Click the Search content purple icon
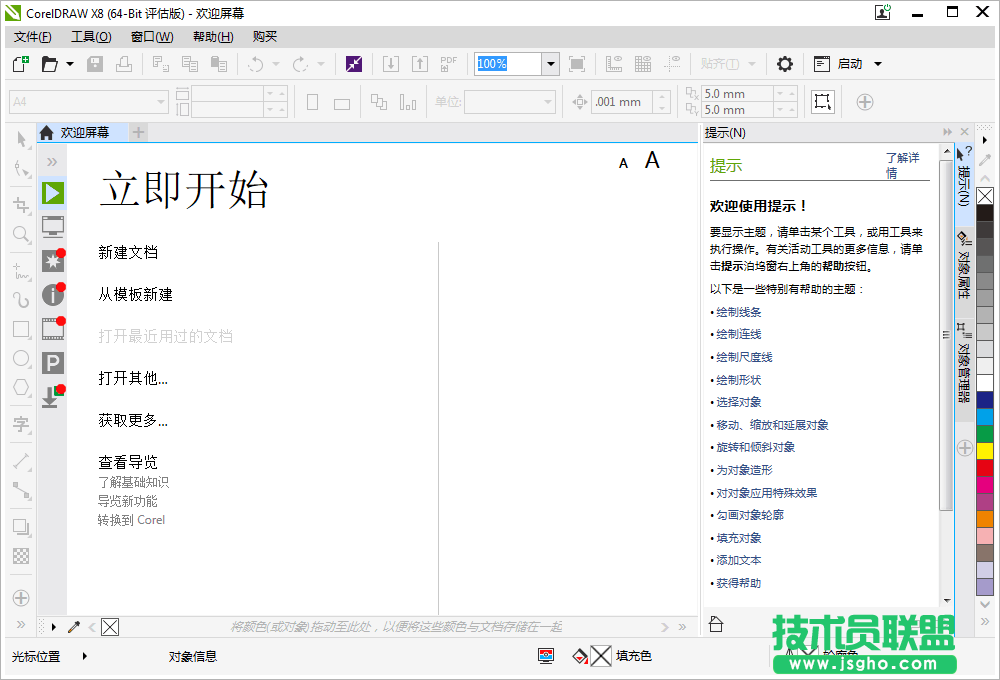Screen dimensions: 1000x680 coord(354,64)
